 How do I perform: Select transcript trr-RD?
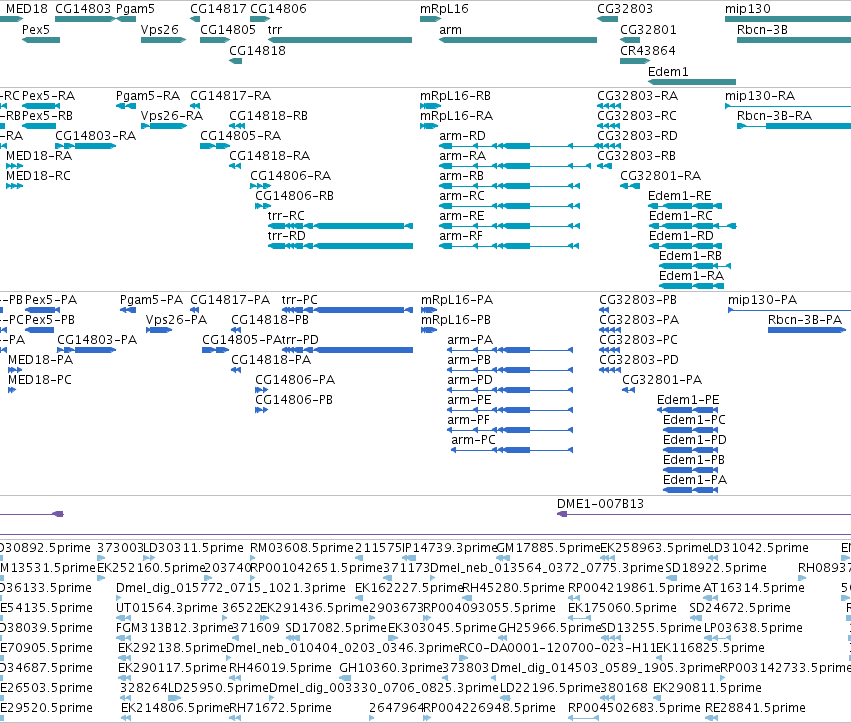click(340, 246)
